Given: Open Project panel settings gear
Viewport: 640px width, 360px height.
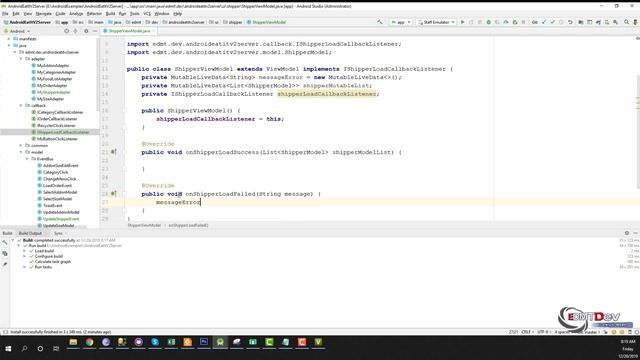Looking at the screenshot, I should 86,31.
